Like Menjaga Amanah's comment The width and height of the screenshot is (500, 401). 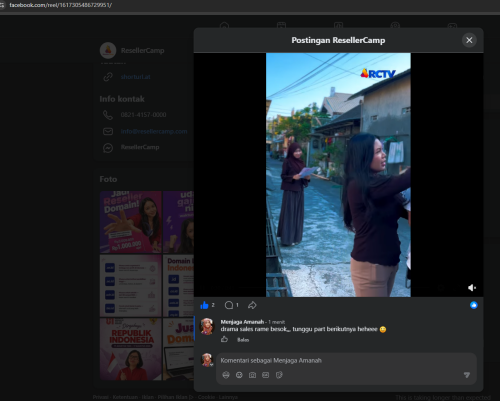224,339
